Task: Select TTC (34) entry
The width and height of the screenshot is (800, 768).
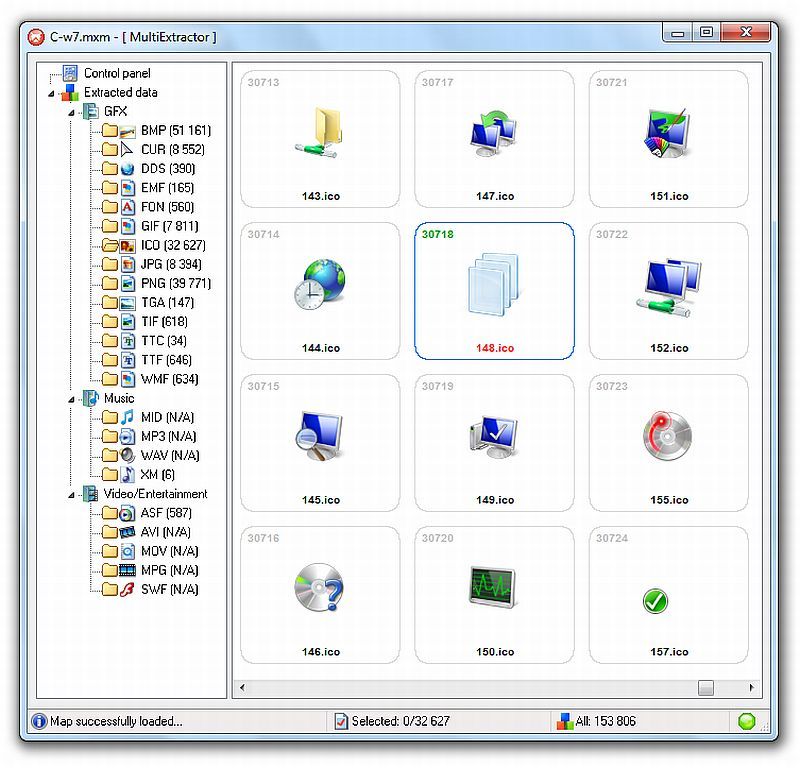Action: (164, 341)
